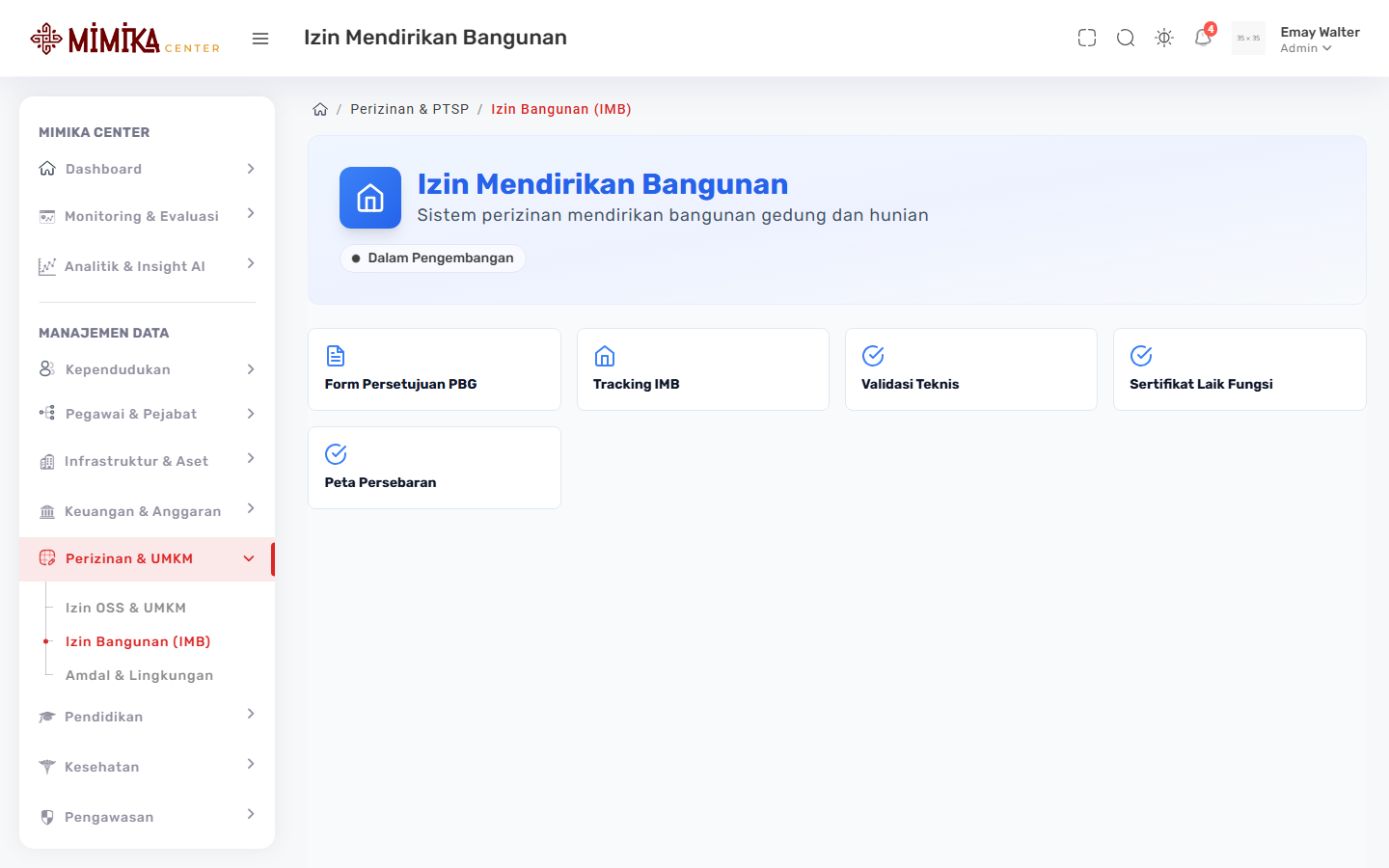Collapse Perizinan & UMKM chevron
1389x868 pixels.
tap(249, 559)
